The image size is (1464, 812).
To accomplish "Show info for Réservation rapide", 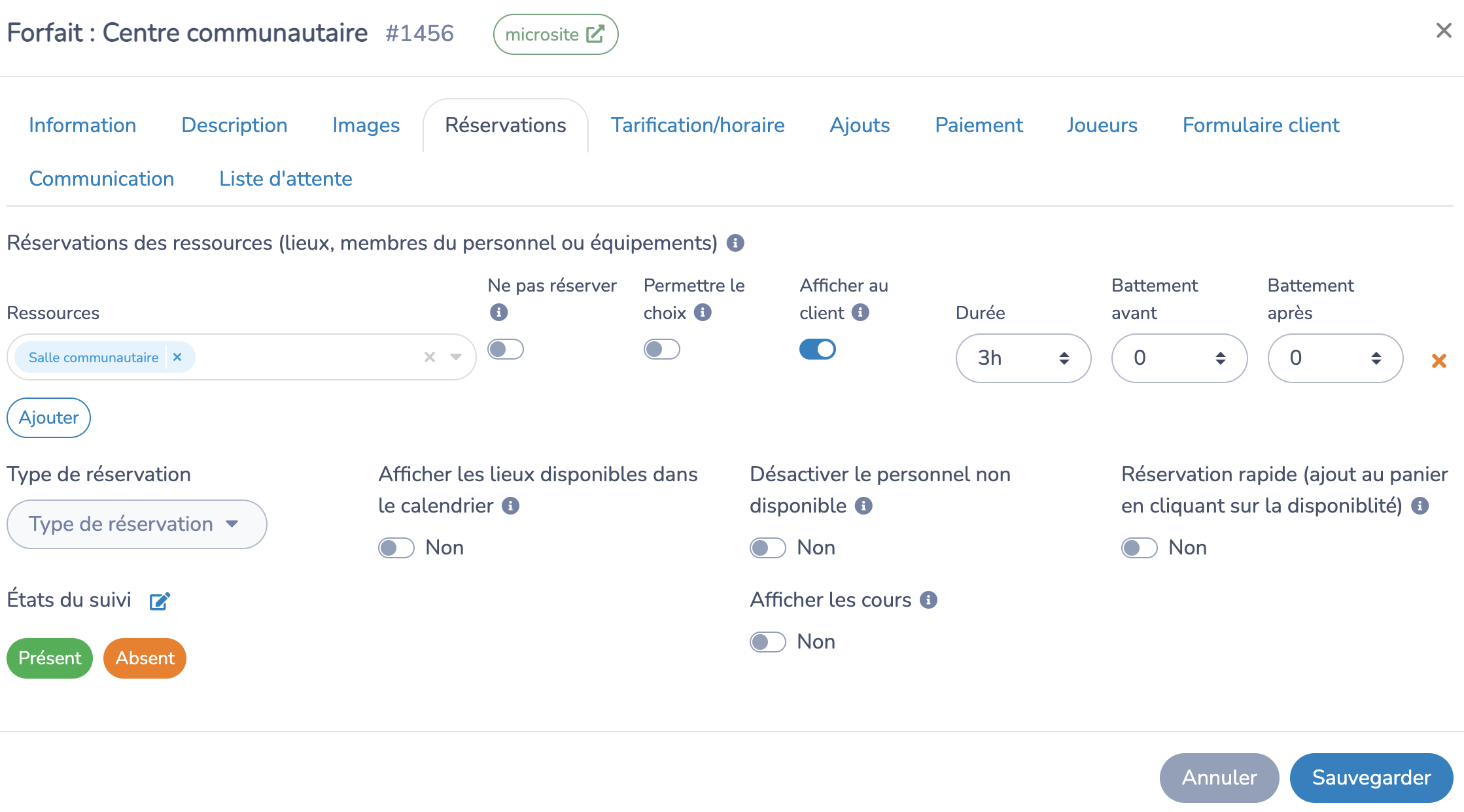I will point(1420,506).
